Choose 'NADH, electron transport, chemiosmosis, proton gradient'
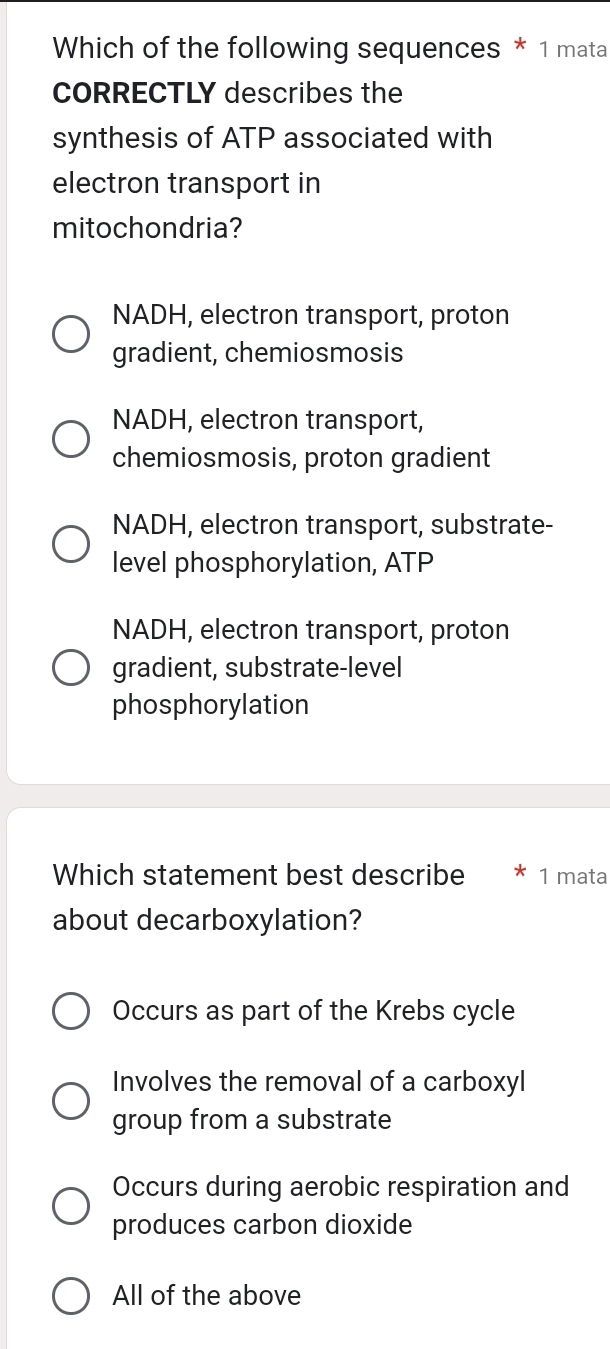Viewport: 610px width, 1349px height. pos(71,438)
